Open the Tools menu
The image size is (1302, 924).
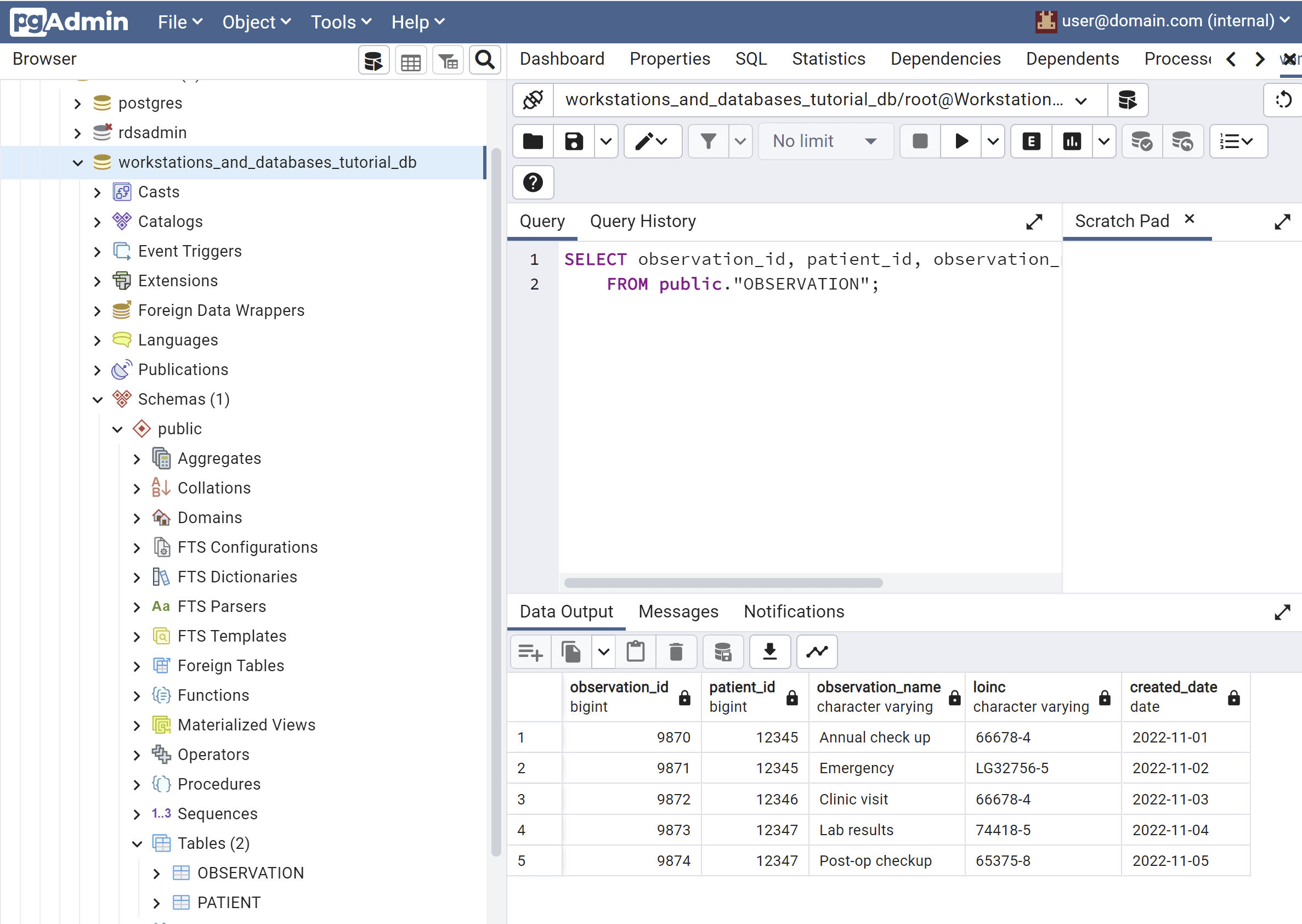341,21
